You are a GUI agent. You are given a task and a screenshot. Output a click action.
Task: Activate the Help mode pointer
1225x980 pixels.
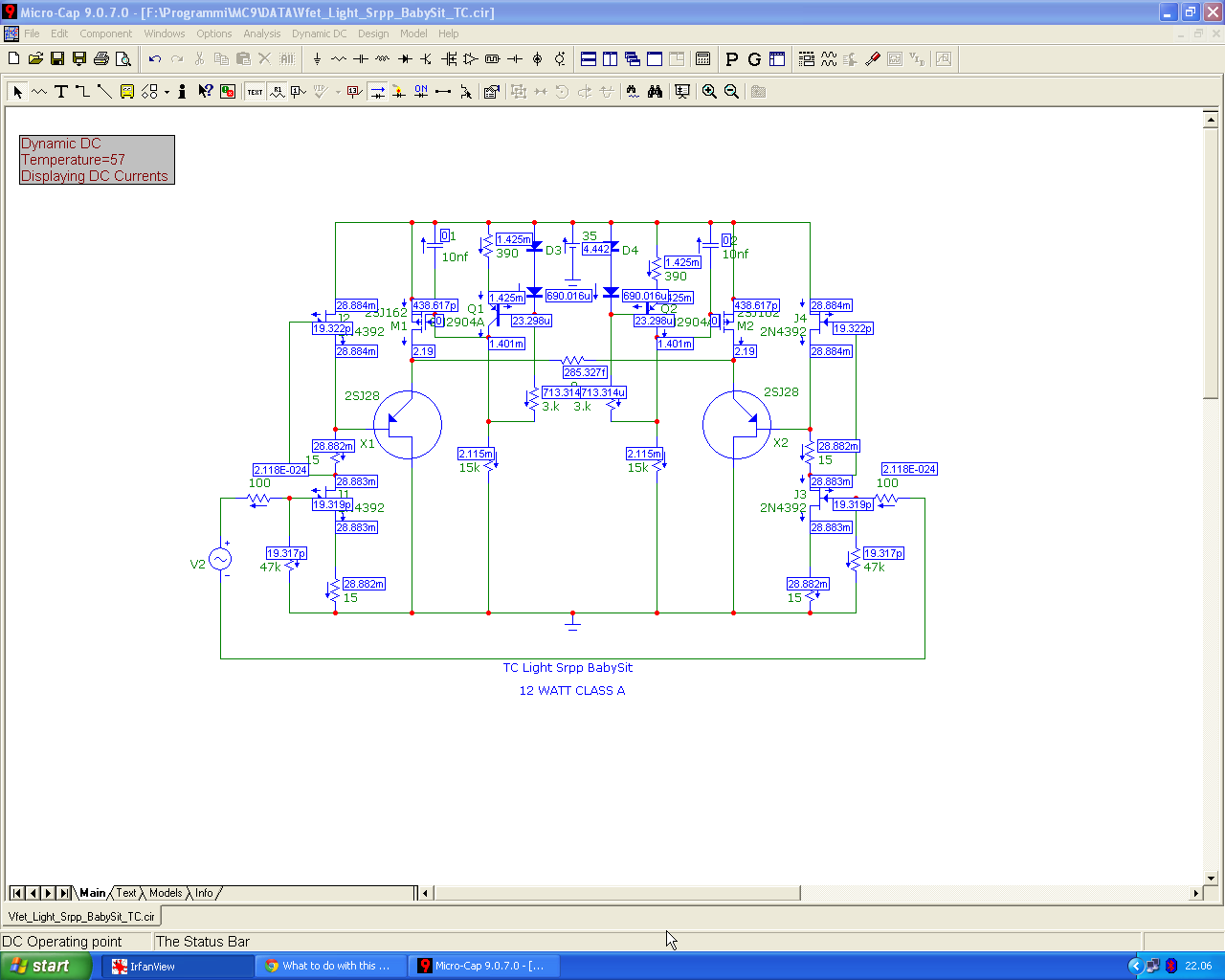point(205,92)
